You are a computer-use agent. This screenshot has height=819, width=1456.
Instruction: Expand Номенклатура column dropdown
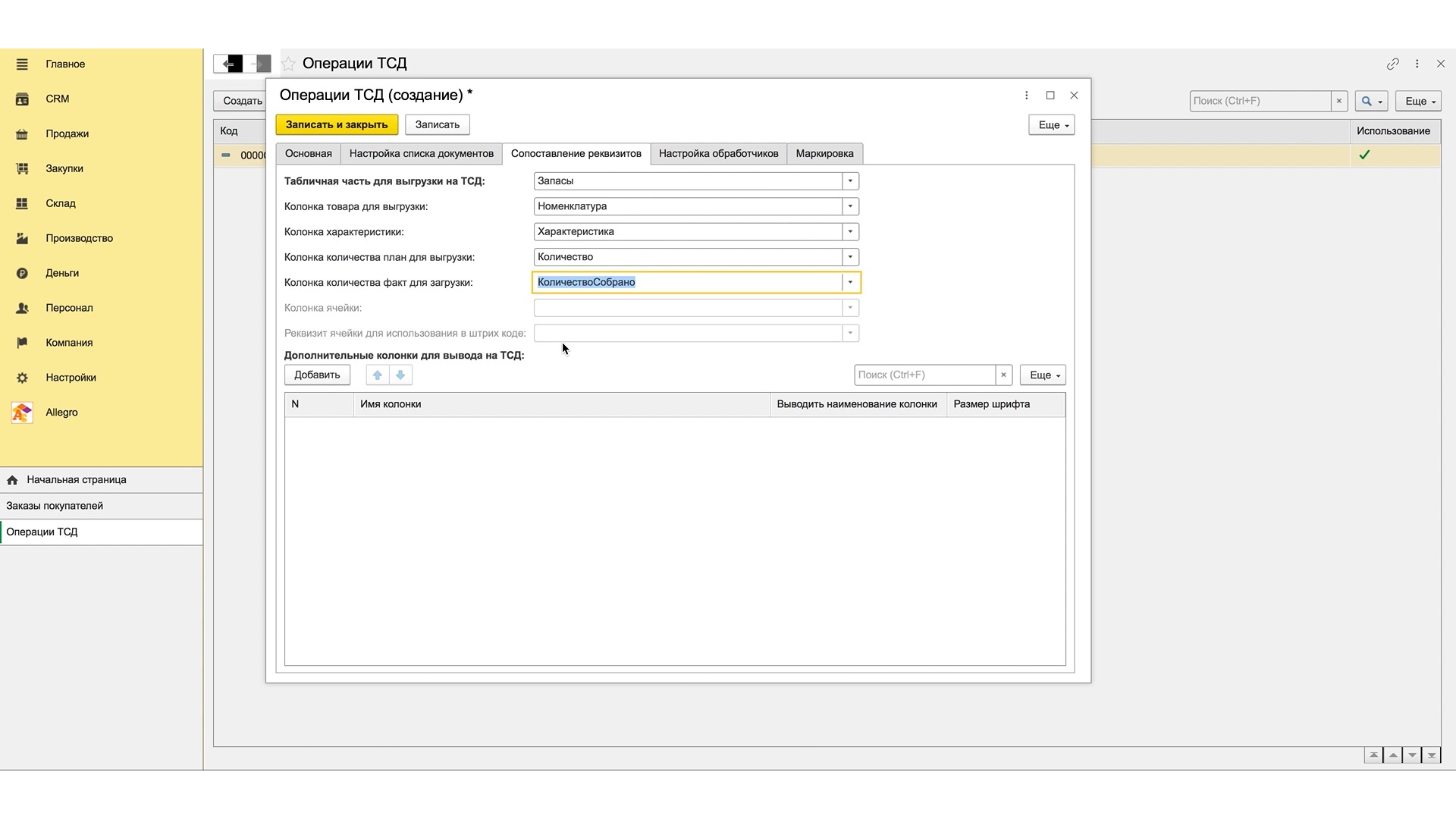(x=850, y=206)
